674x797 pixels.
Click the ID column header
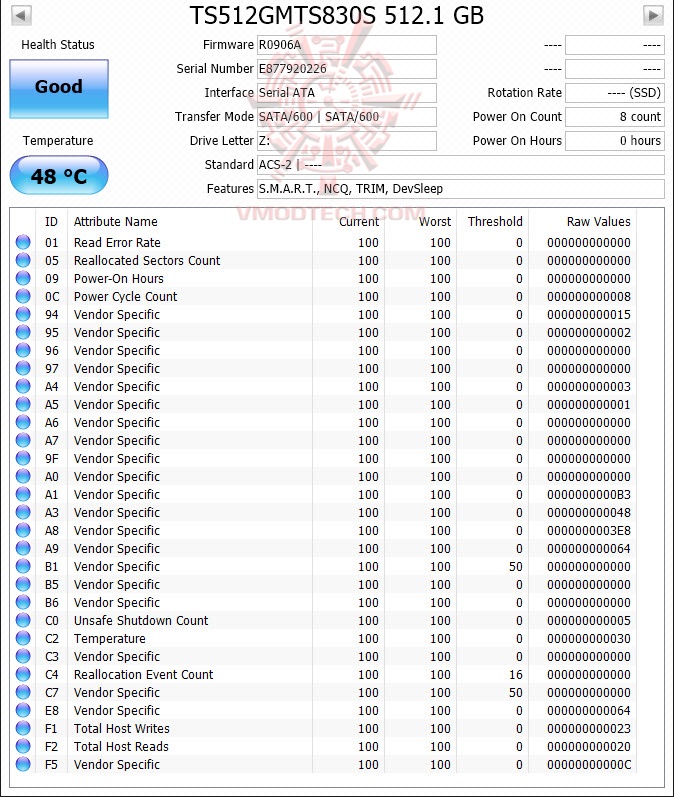[51, 222]
